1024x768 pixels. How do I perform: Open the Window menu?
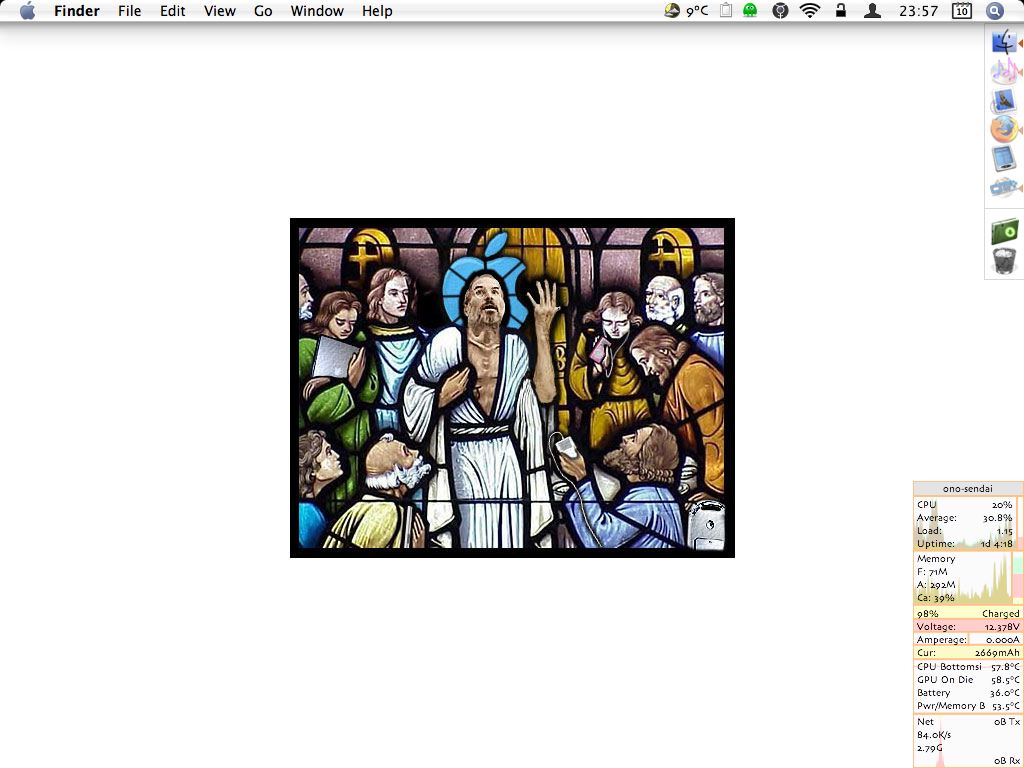click(x=317, y=10)
